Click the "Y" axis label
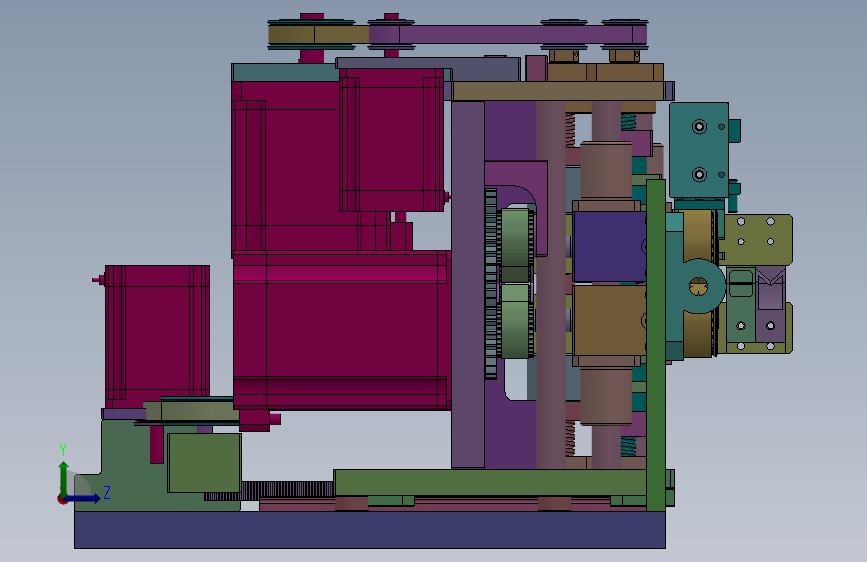 63,450
